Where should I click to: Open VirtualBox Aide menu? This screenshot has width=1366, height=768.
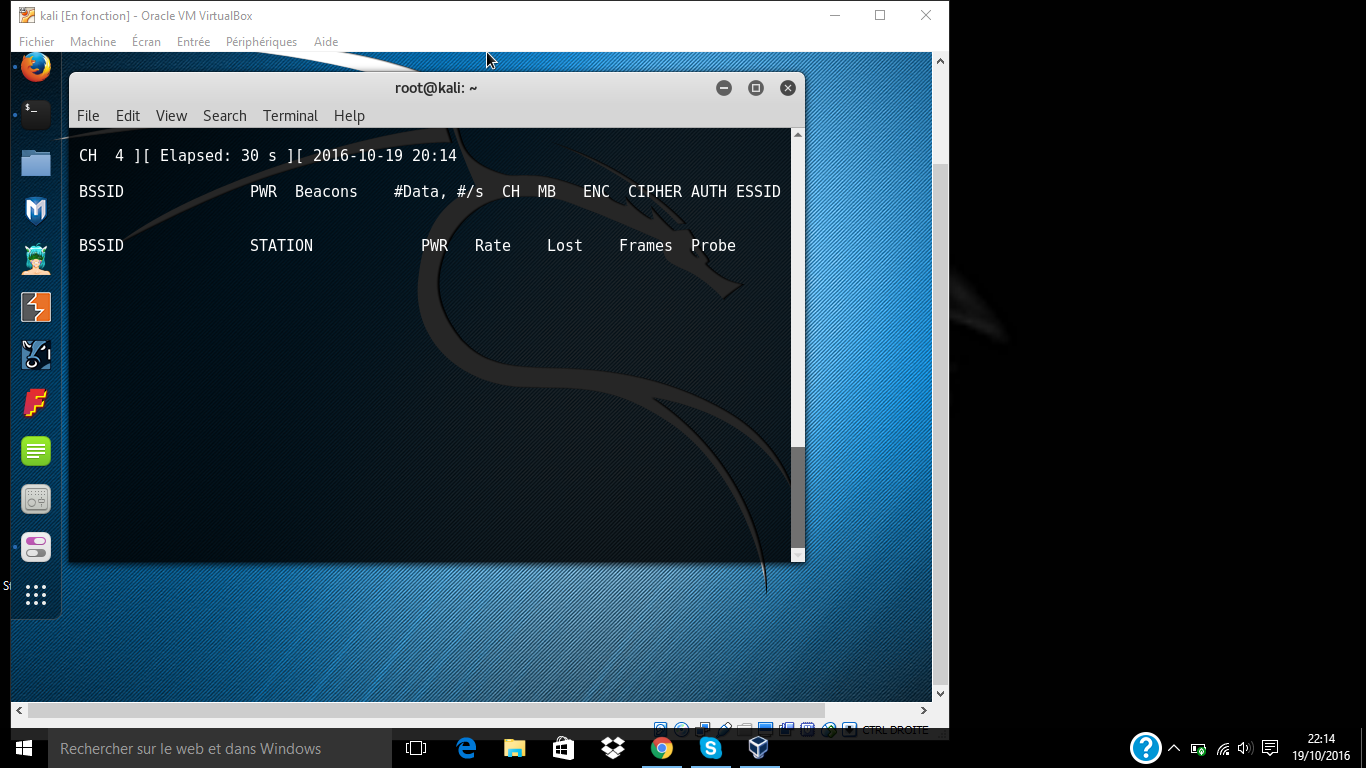326,42
